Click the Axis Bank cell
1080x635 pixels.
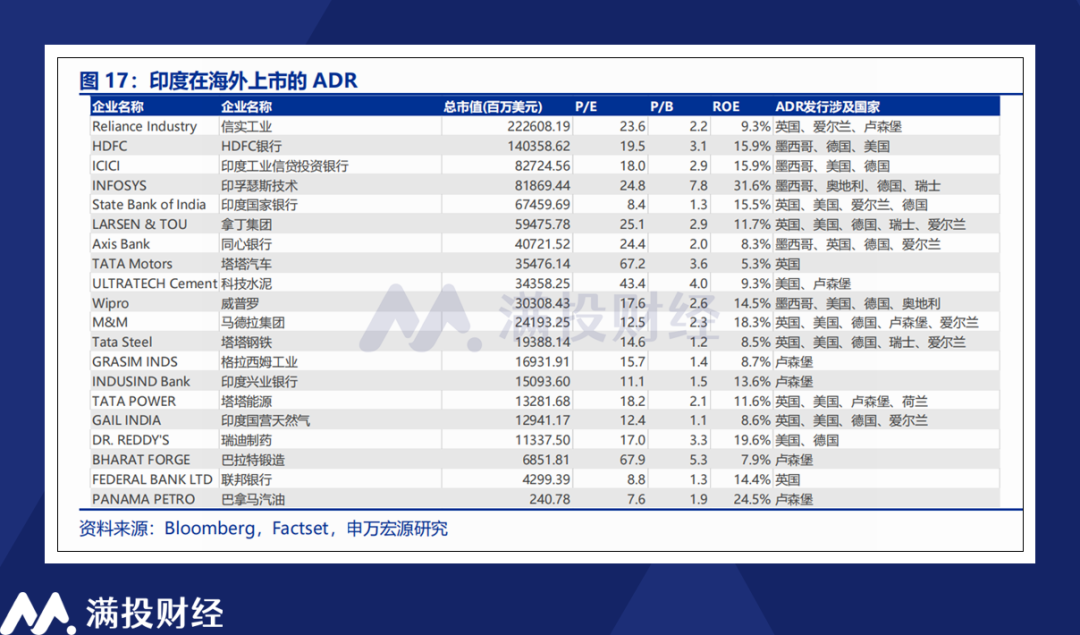[x=121, y=244]
